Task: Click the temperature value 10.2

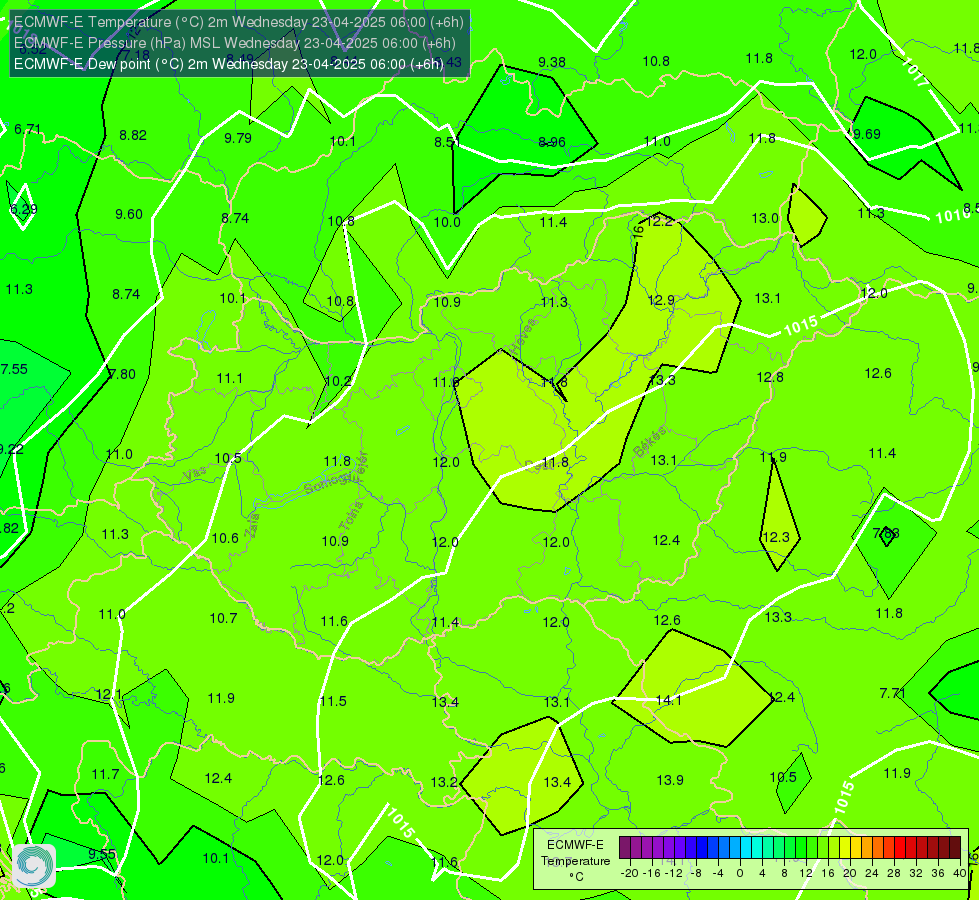Action: [338, 381]
